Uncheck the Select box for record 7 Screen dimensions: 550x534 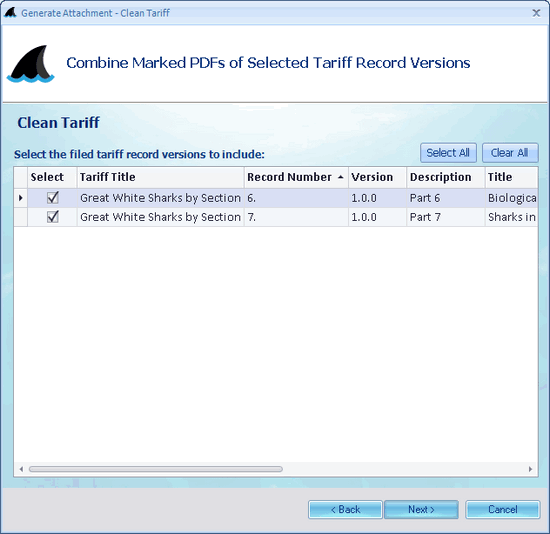point(53,217)
